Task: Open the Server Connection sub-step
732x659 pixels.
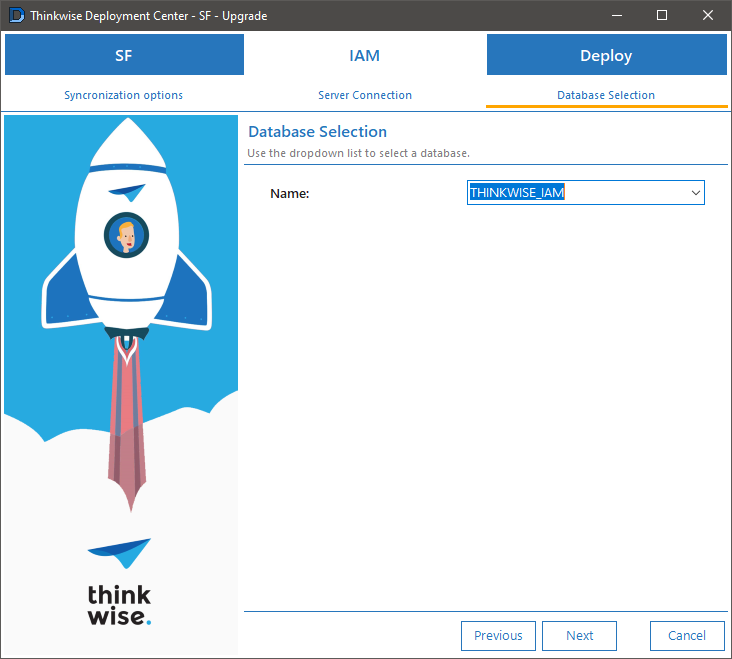Action: coord(365,95)
